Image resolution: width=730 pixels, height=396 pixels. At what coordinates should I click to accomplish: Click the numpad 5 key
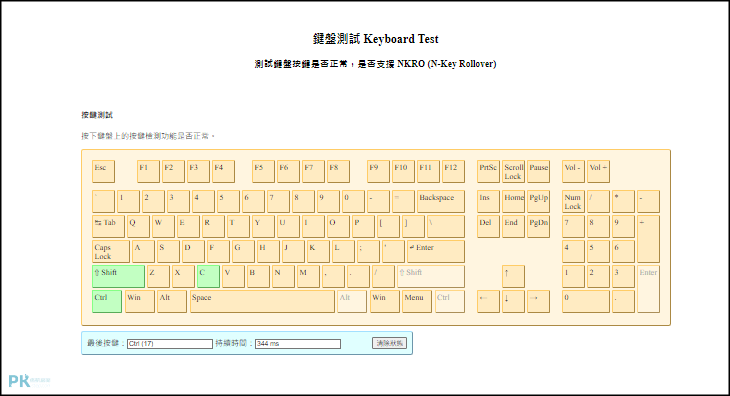tap(598, 252)
